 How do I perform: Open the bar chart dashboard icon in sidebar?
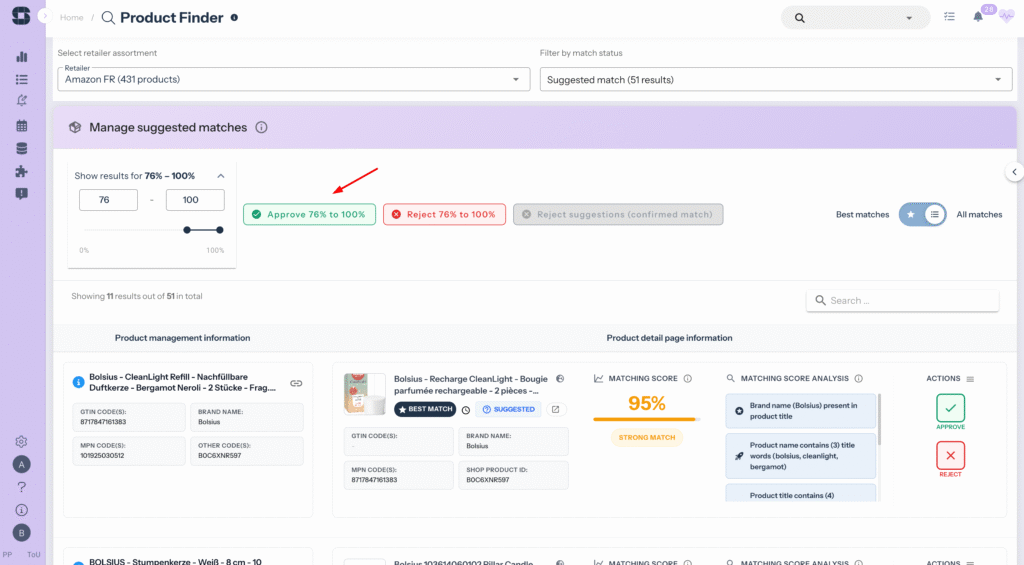tap(22, 57)
